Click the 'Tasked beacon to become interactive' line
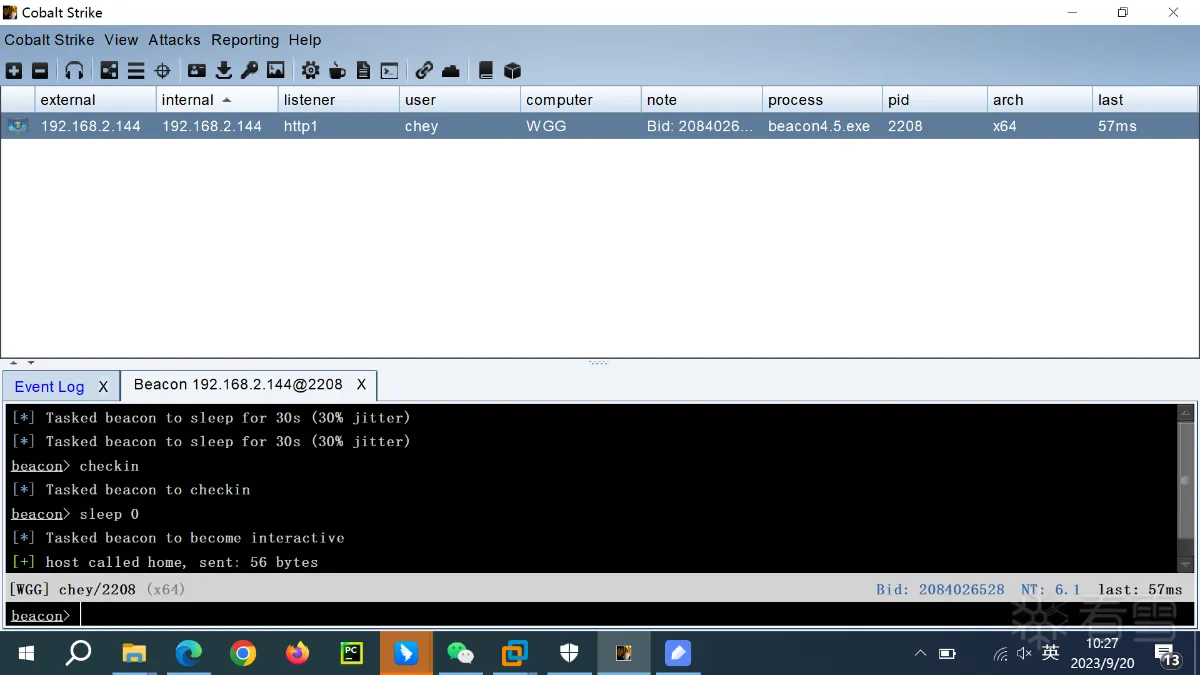 (195, 538)
